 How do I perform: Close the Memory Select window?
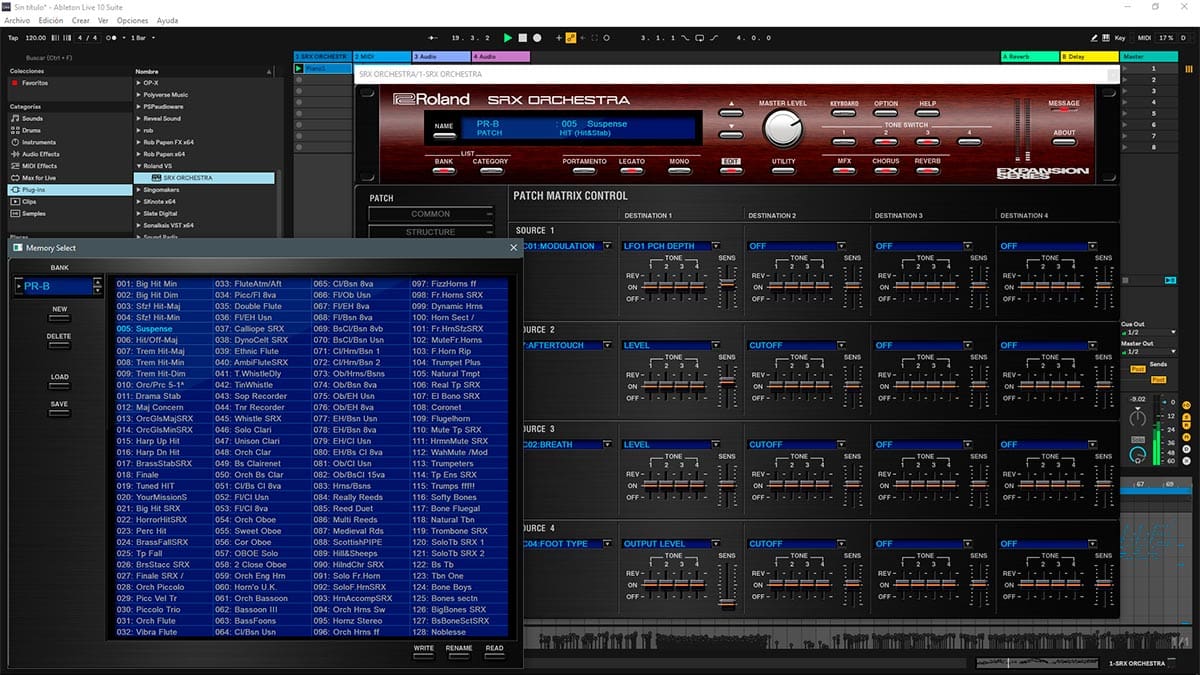click(x=513, y=248)
